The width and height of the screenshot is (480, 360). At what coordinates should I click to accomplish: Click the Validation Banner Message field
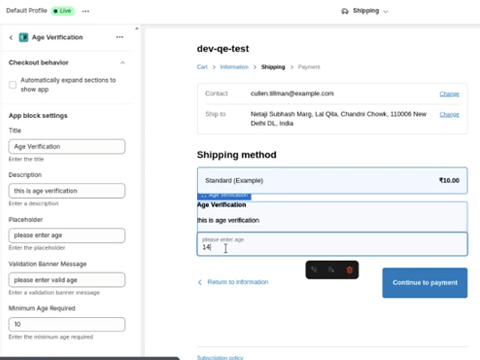[x=67, y=280]
